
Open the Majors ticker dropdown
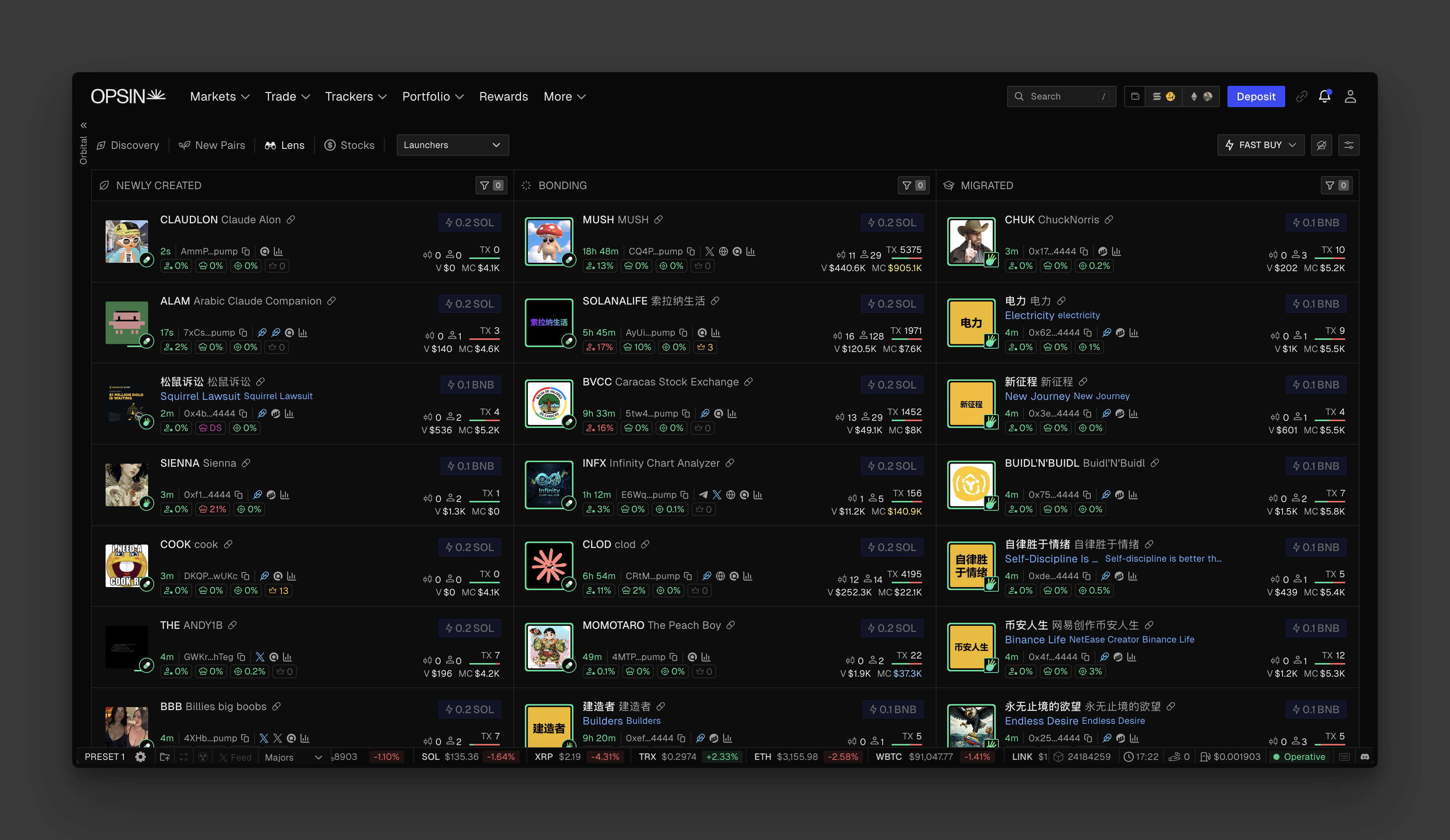click(293, 757)
